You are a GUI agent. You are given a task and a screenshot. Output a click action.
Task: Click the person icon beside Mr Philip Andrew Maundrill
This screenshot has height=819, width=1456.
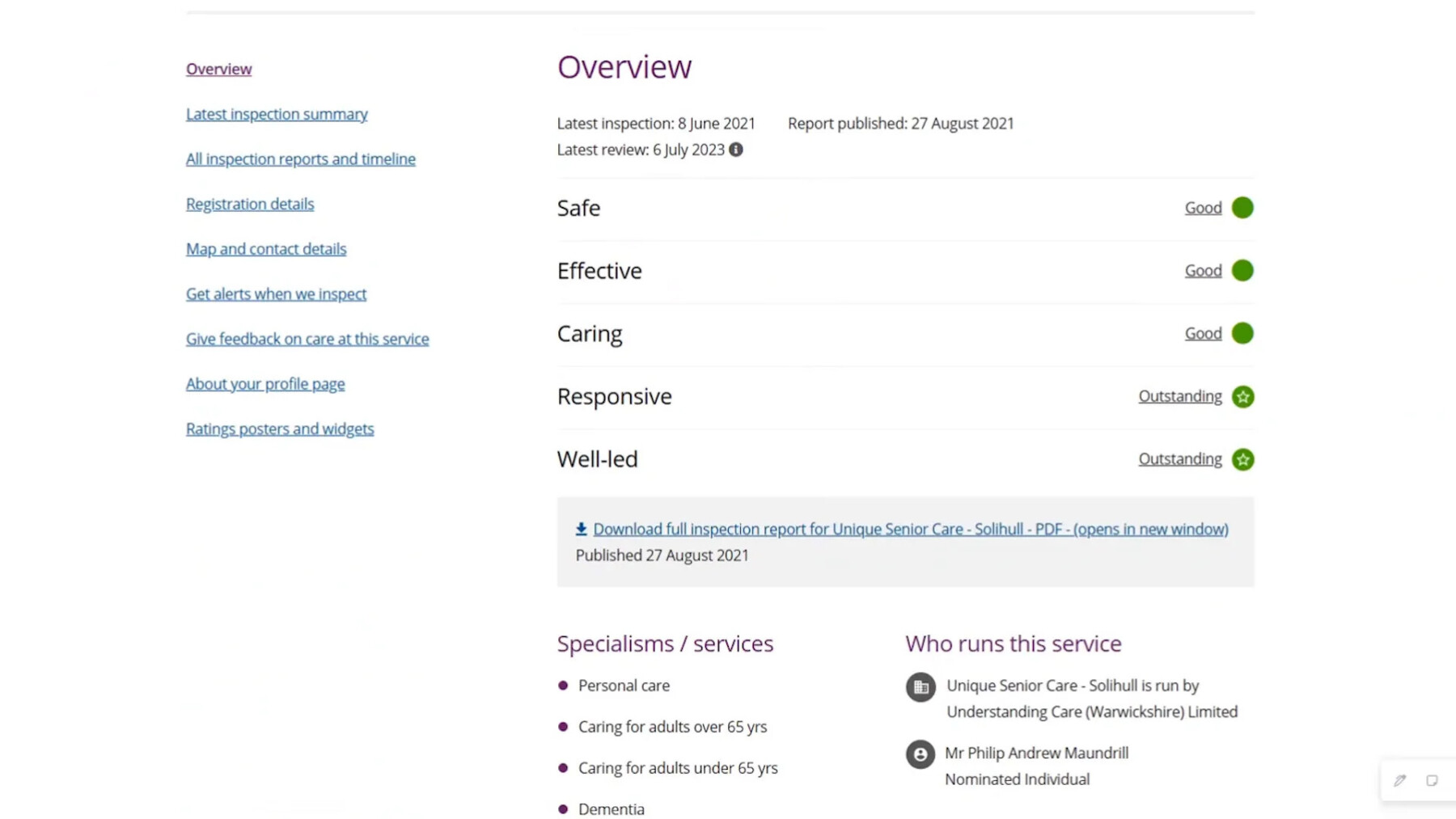click(x=921, y=754)
